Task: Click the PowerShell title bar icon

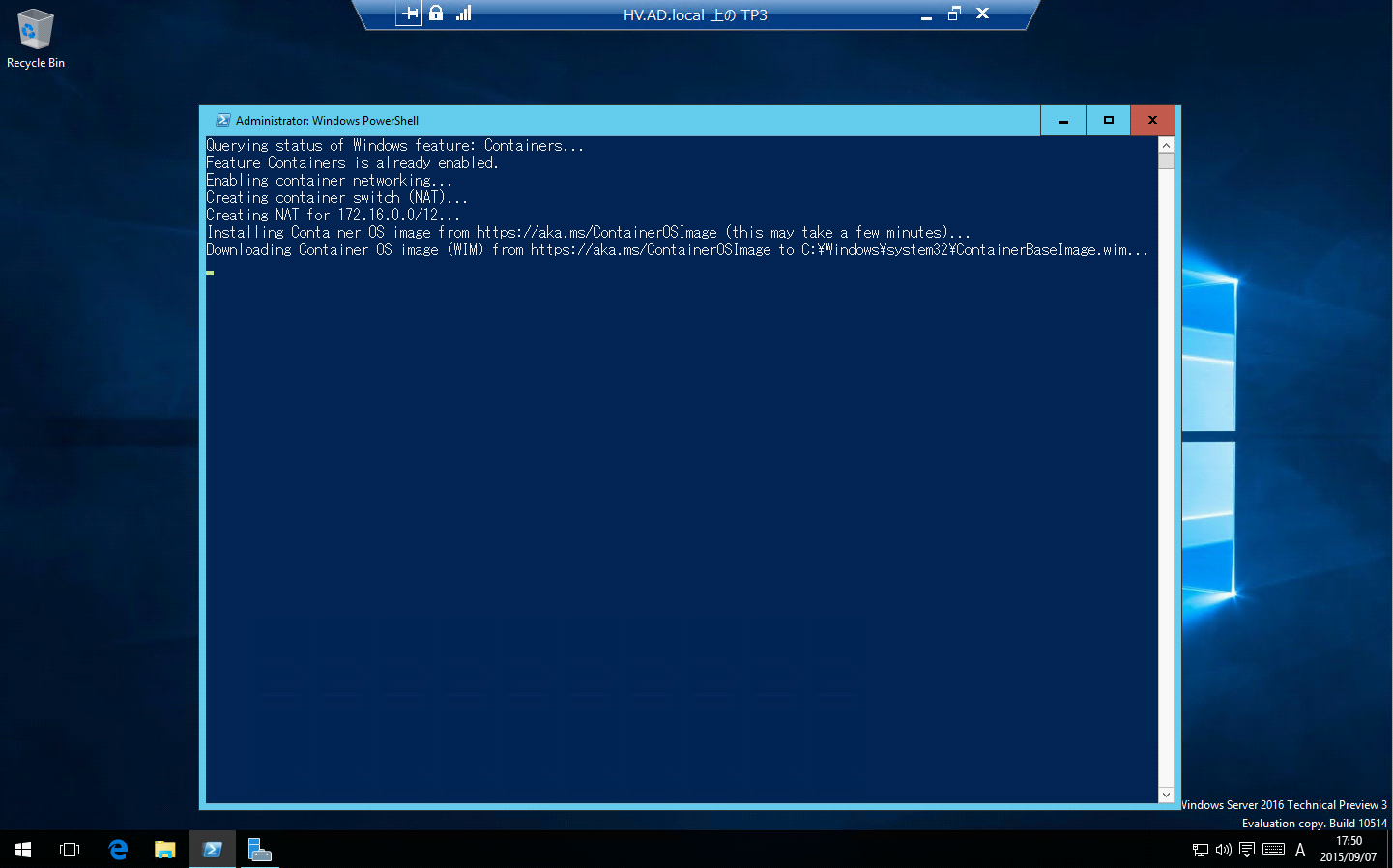Action: pos(222,120)
